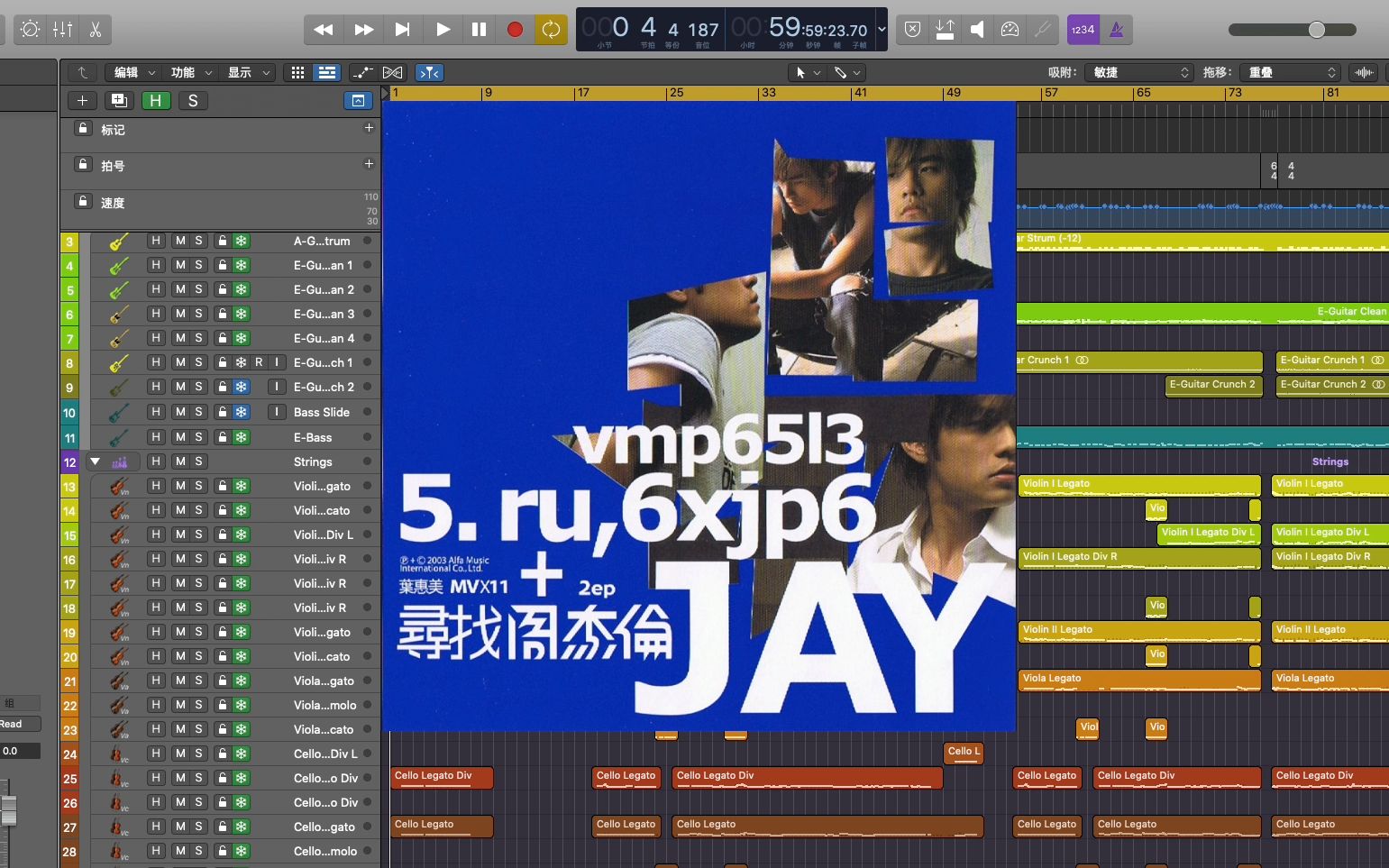Show automation with the curve icon
Image resolution: width=1389 pixels, height=868 pixels.
coord(362,72)
